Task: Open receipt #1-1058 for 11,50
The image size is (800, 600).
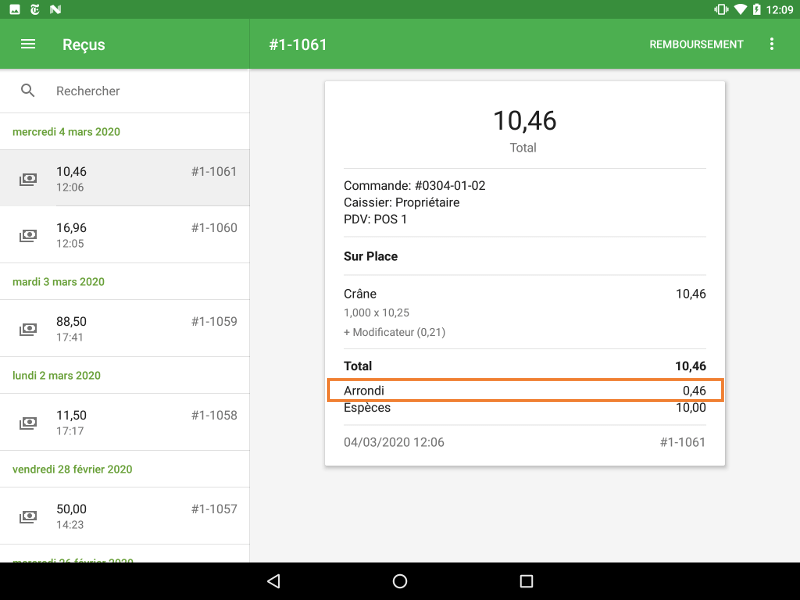Action: 125,422
